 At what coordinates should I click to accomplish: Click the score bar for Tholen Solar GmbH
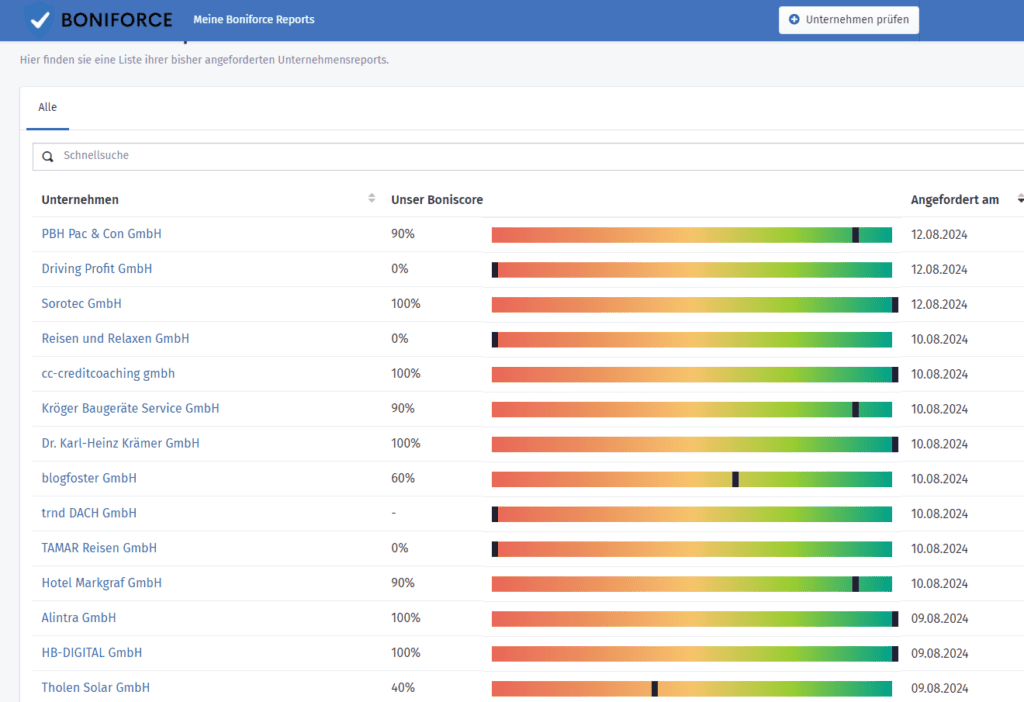point(692,688)
